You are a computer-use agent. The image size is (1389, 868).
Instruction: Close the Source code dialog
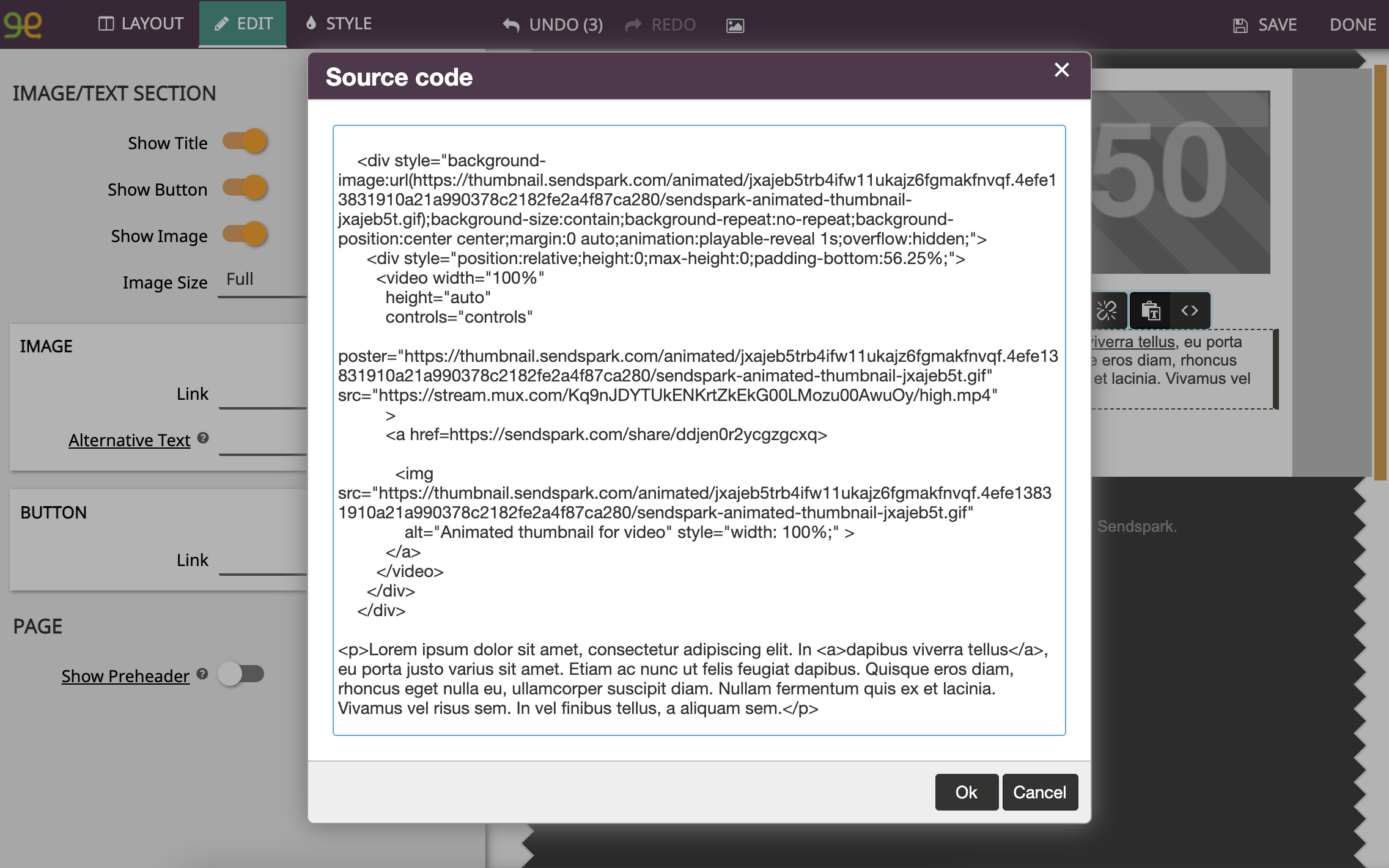1062,70
